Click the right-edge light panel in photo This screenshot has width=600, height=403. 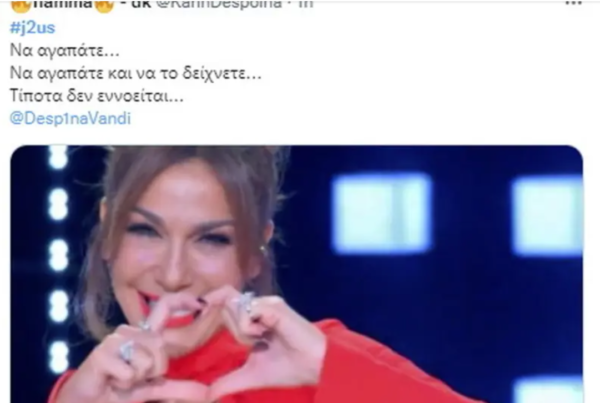click(547, 216)
